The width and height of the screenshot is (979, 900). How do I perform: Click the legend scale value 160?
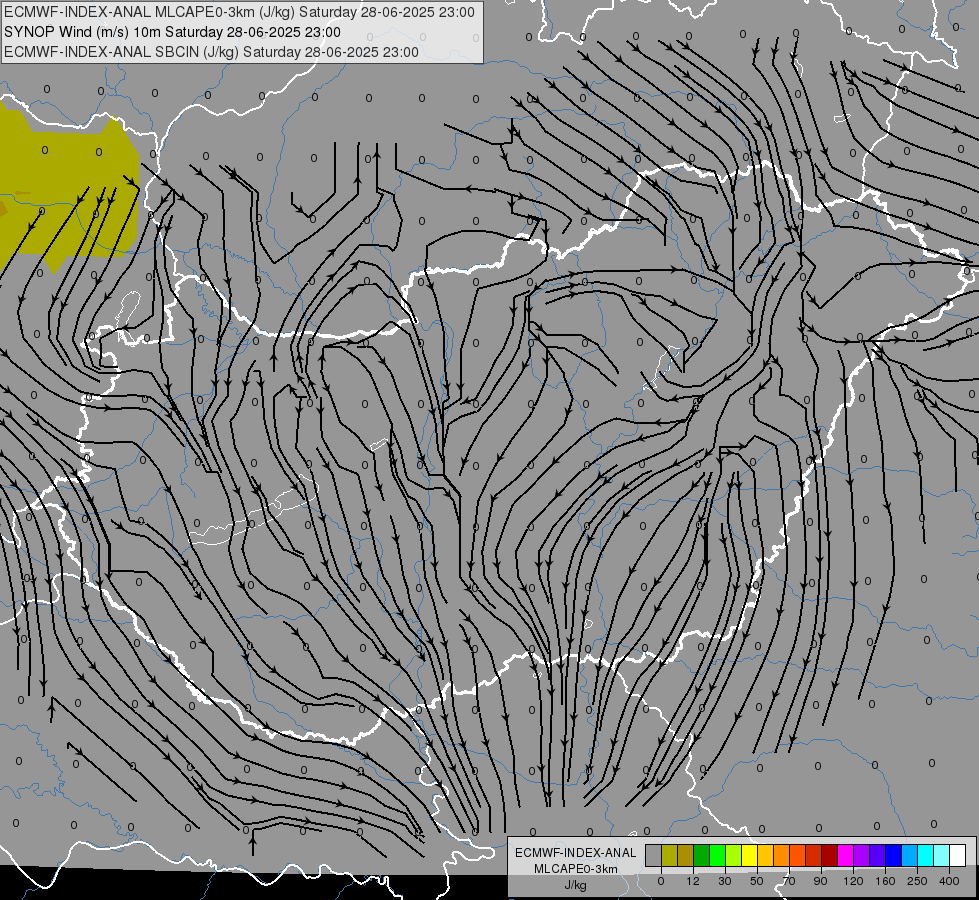[885, 881]
